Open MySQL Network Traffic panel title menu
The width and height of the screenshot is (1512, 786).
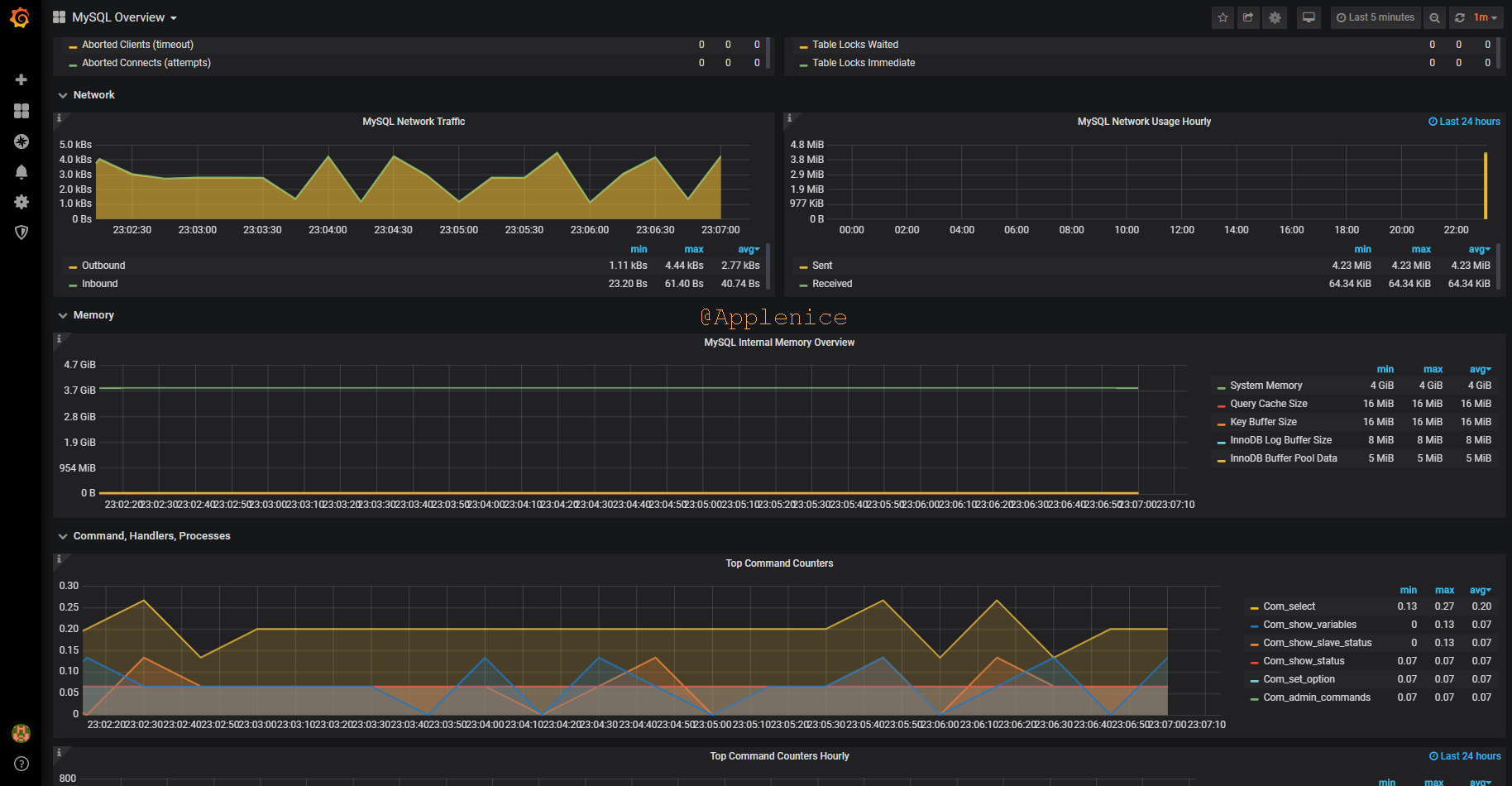(414, 122)
